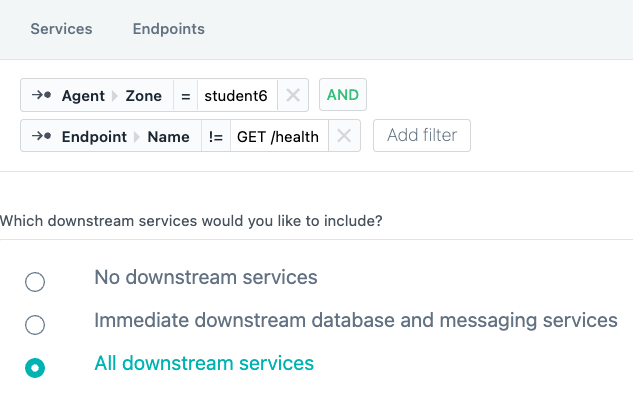Open the Agent Zone tag selector
Image resolution: width=633 pixels, height=395 pixels.
pos(97,96)
